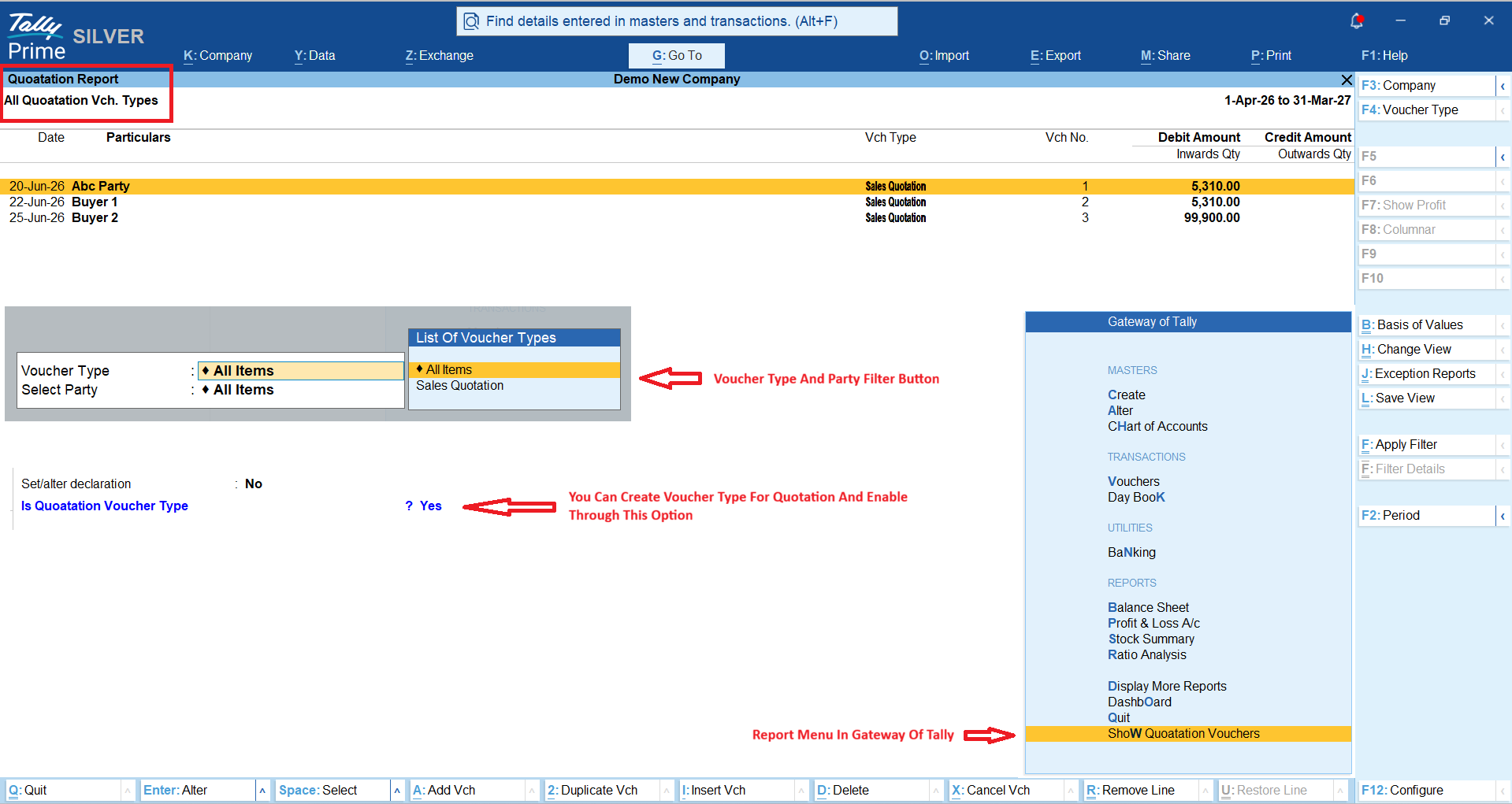Viewport: 1512px width, 804px height.
Task: Select ShoW Quoatation Vouchers
Action: point(1188,734)
